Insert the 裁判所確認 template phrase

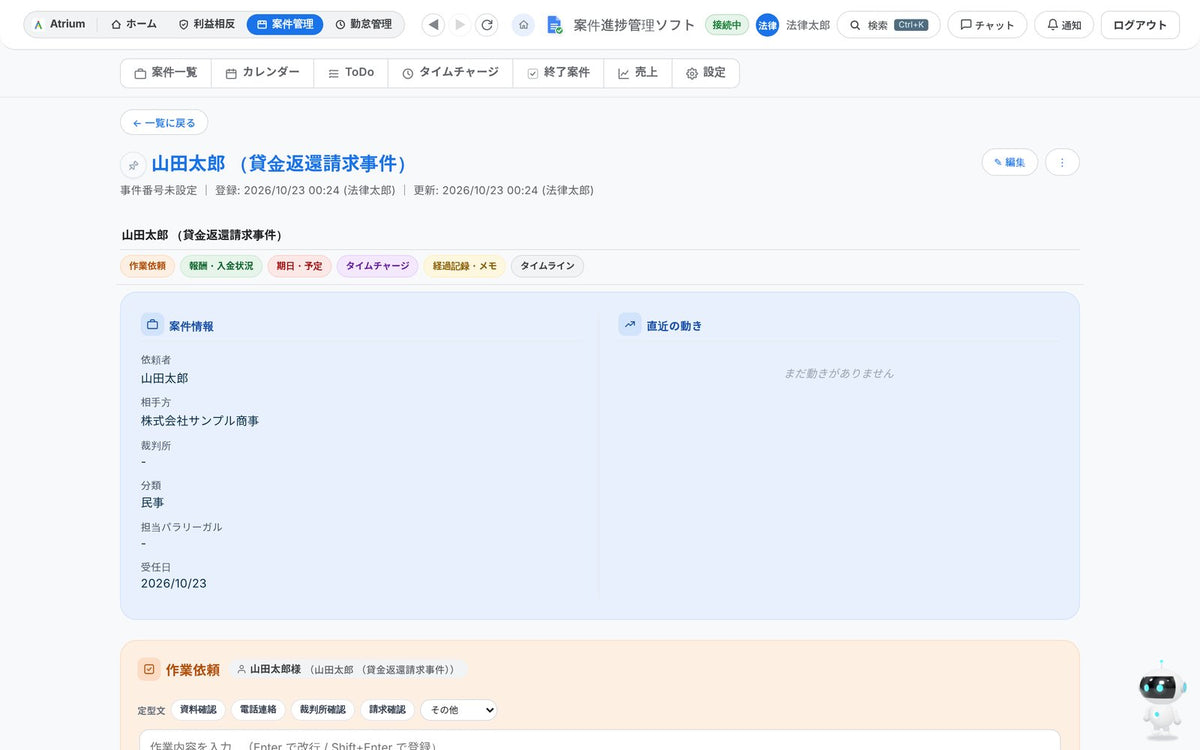point(323,709)
